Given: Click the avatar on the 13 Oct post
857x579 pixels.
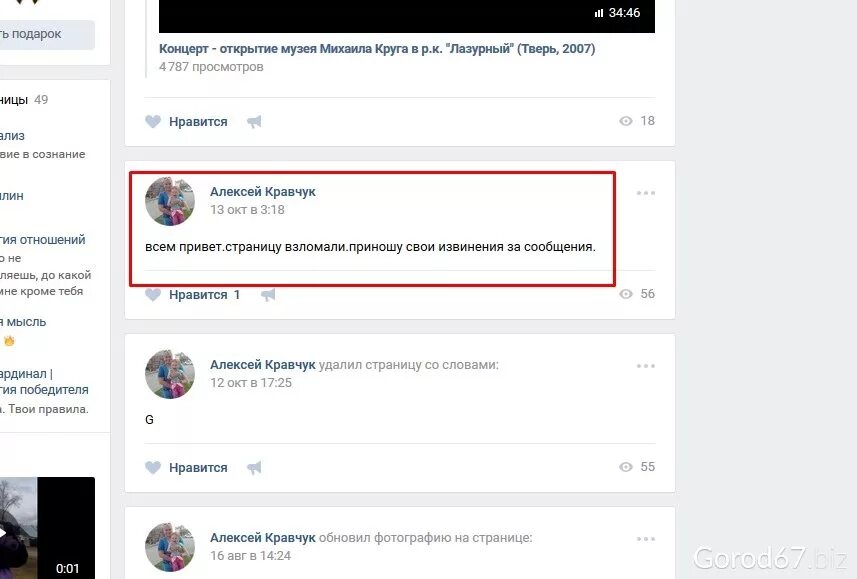Looking at the screenshot, I should tap(170, 201).
